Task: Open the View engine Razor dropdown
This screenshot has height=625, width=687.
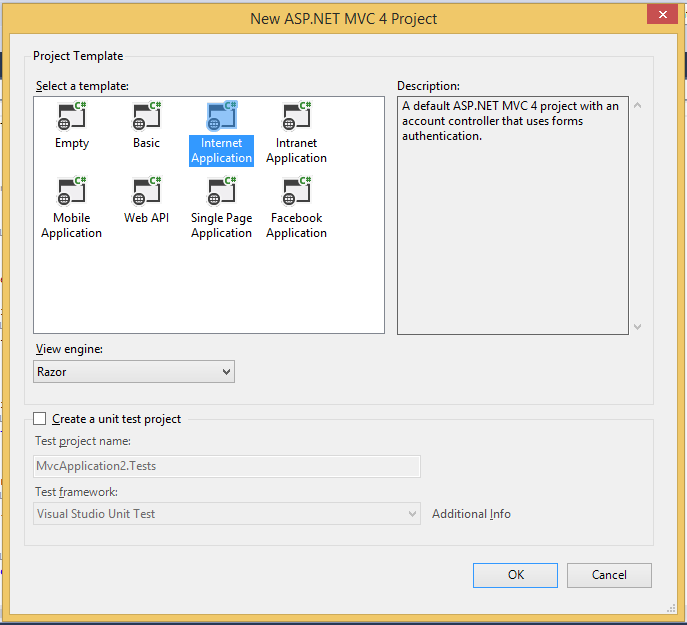Action: [x=134, y=372]
